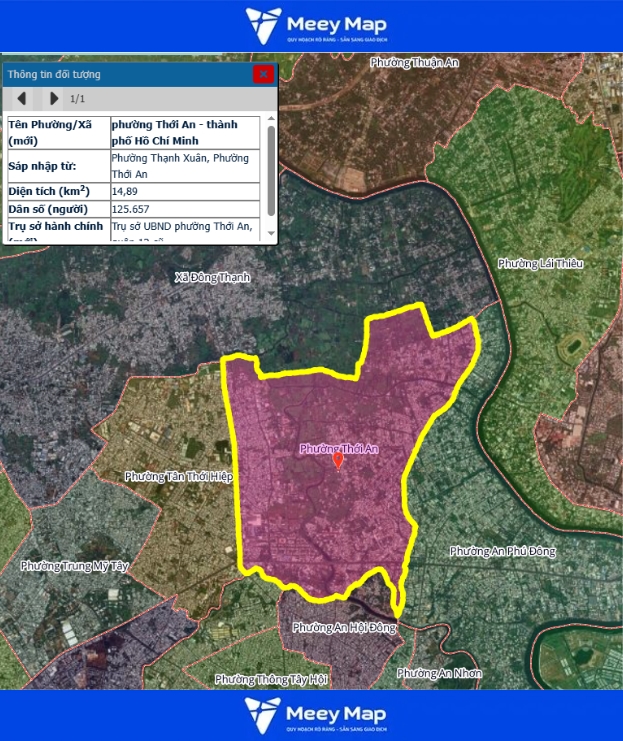Click Phường Thông Tây Hội label
Image resolution: width=623 pixels, height=741 pixels.
tap(271, 680)
